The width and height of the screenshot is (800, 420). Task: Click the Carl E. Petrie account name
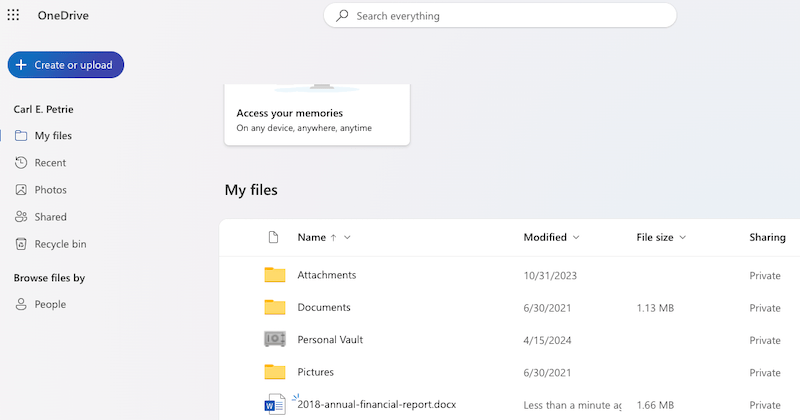pyautogui.click(x=43, y=109)
